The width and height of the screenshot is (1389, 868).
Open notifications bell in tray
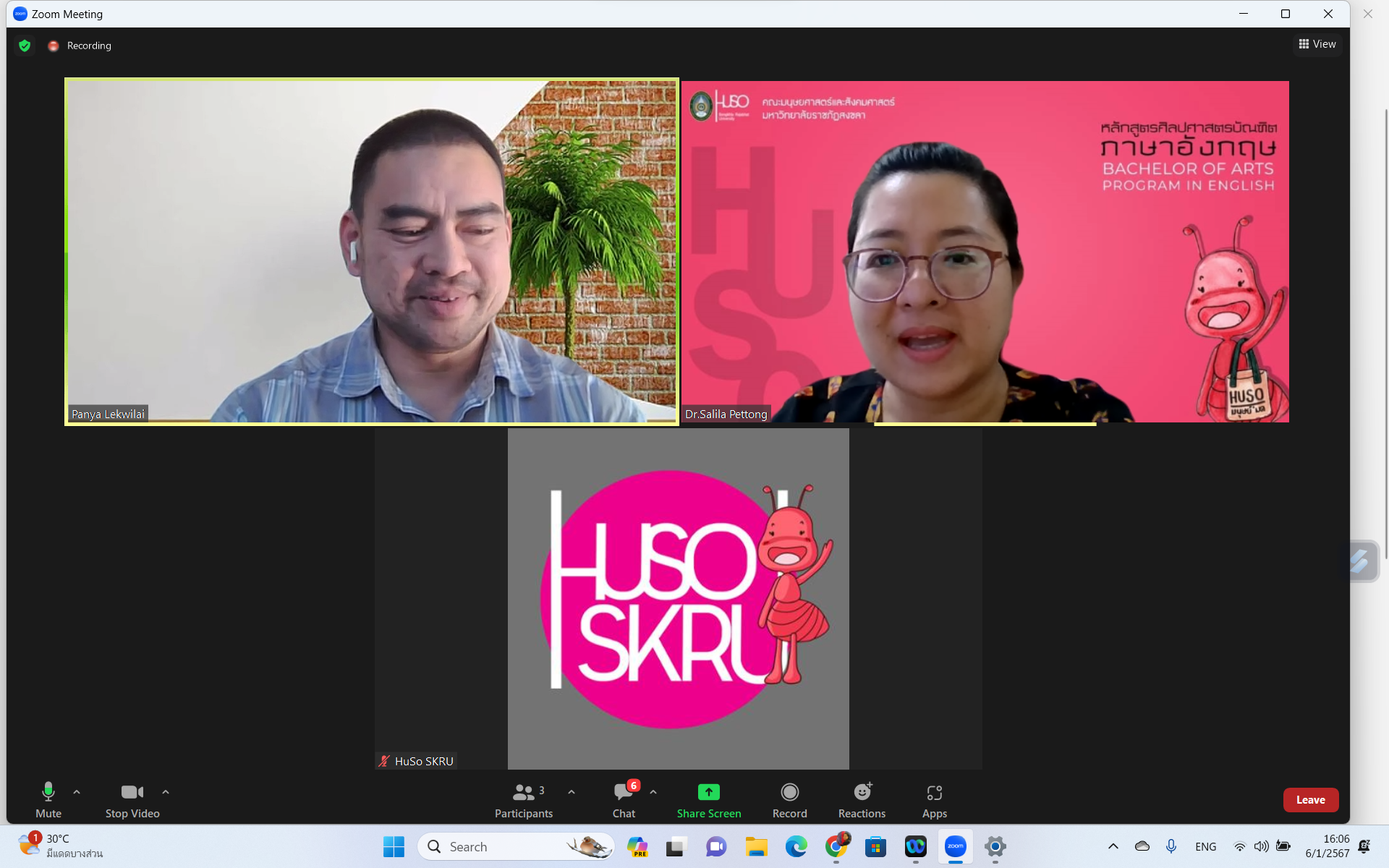click(x=1364, y=846)
